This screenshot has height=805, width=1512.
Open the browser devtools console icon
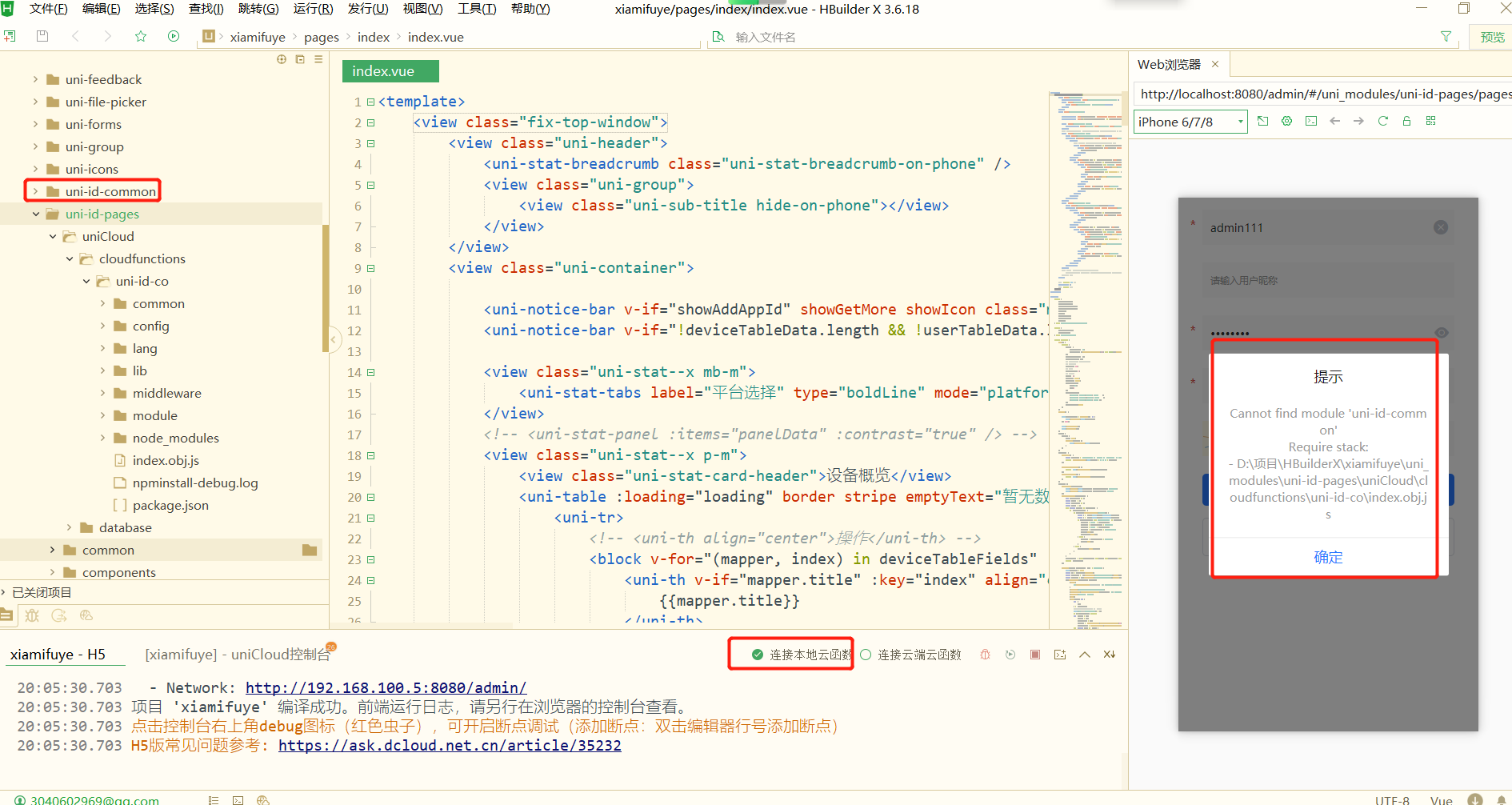coord(1310,121)
